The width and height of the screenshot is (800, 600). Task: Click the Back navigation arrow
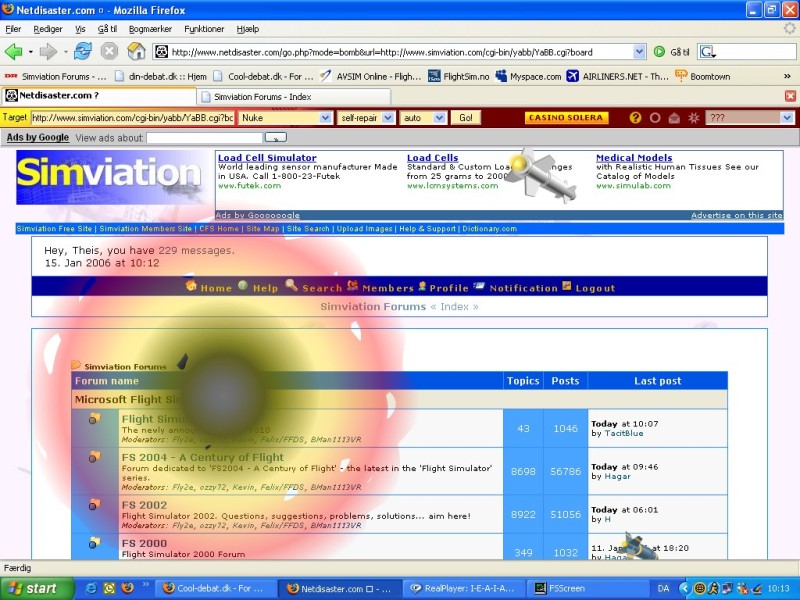click(14, 51)
